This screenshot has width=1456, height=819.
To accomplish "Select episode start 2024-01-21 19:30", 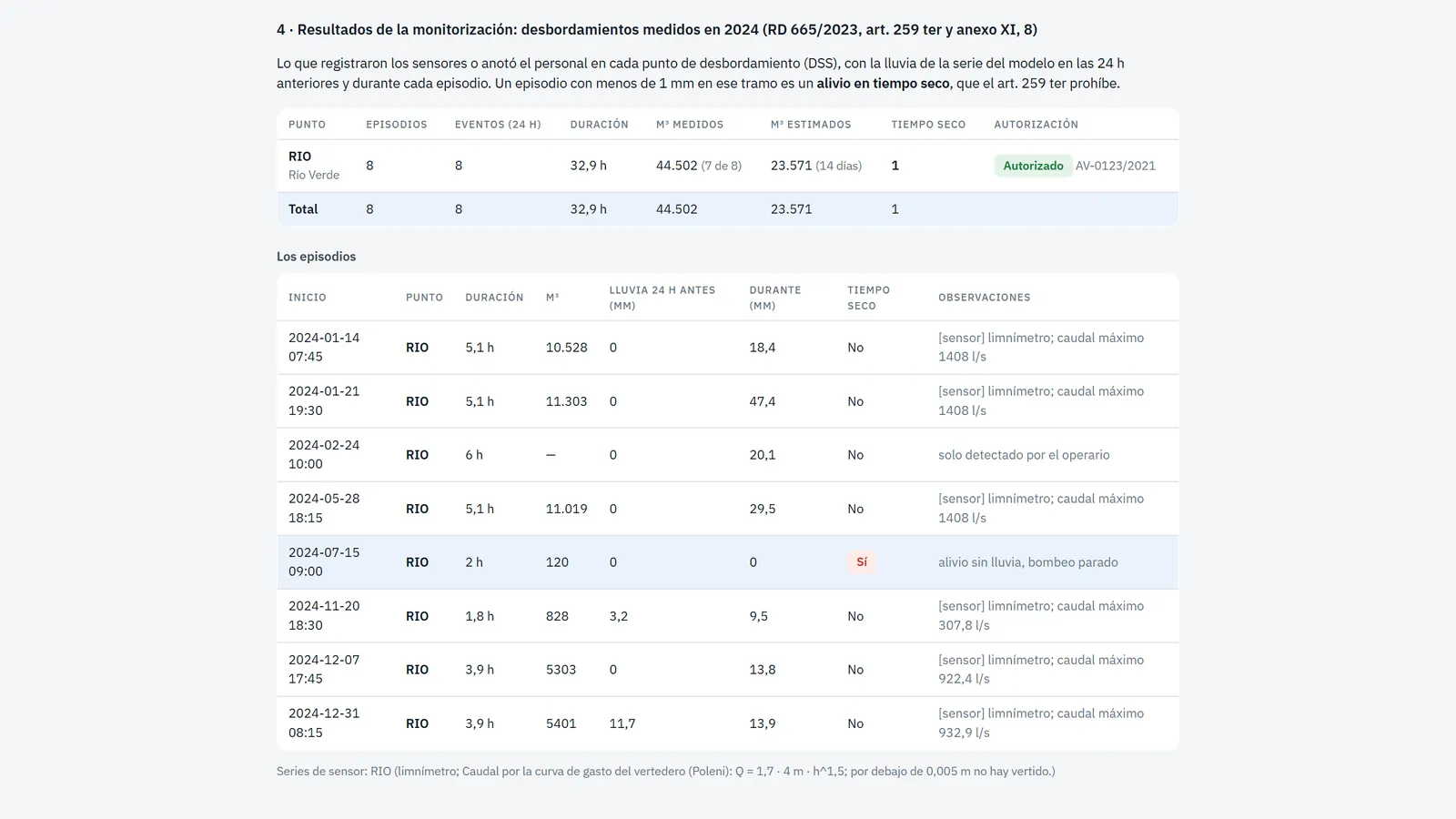I will point(324,400).
